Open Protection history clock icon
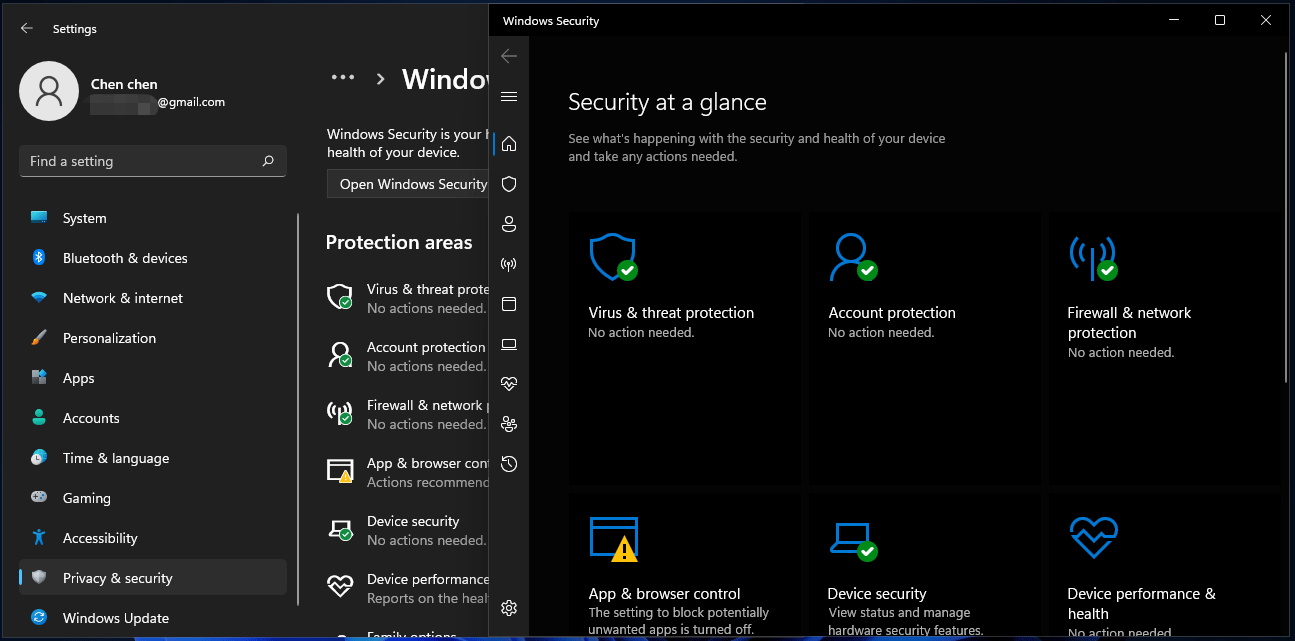 pos(509,463)
